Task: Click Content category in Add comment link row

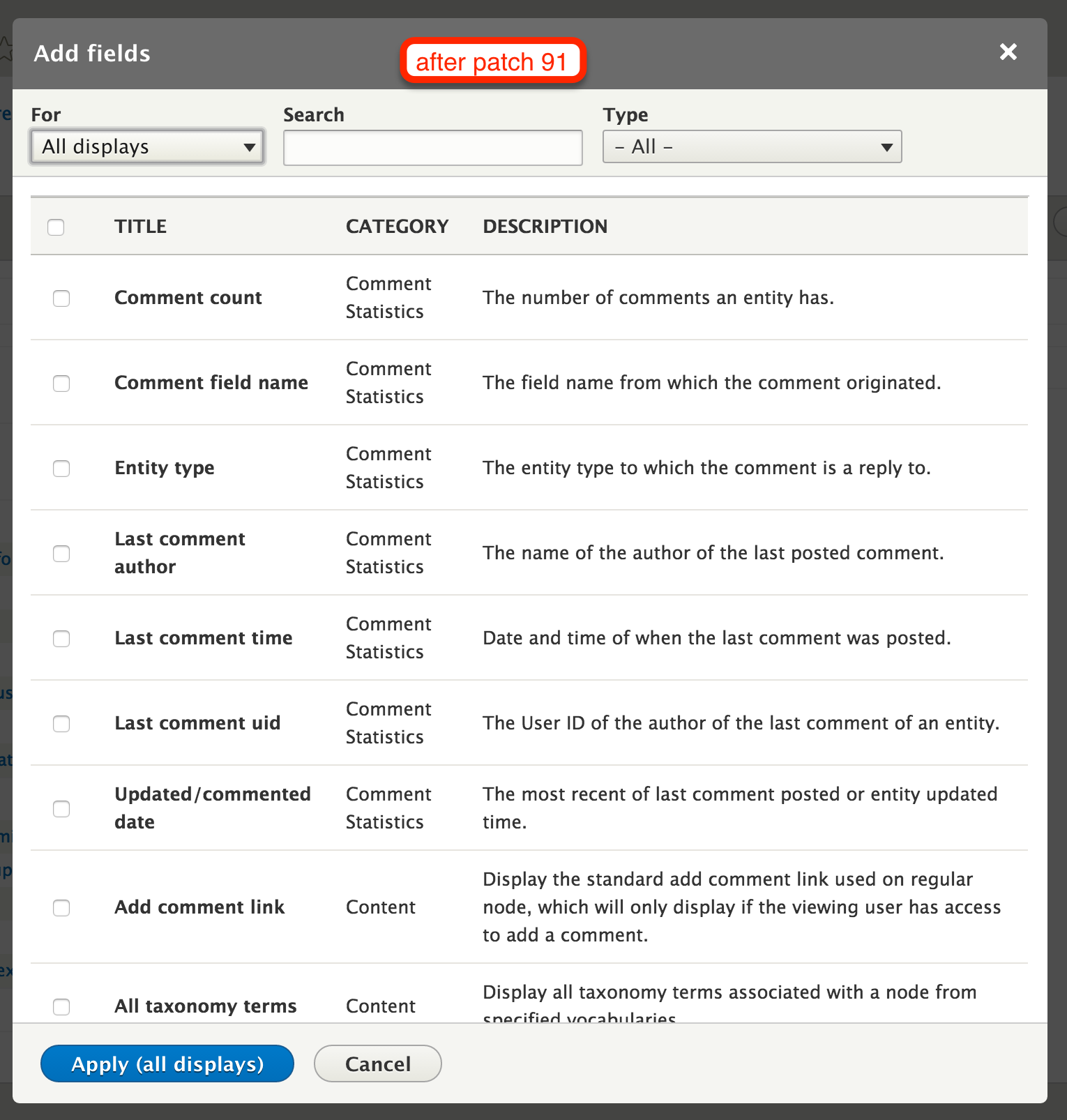Action: coord(381,907)
